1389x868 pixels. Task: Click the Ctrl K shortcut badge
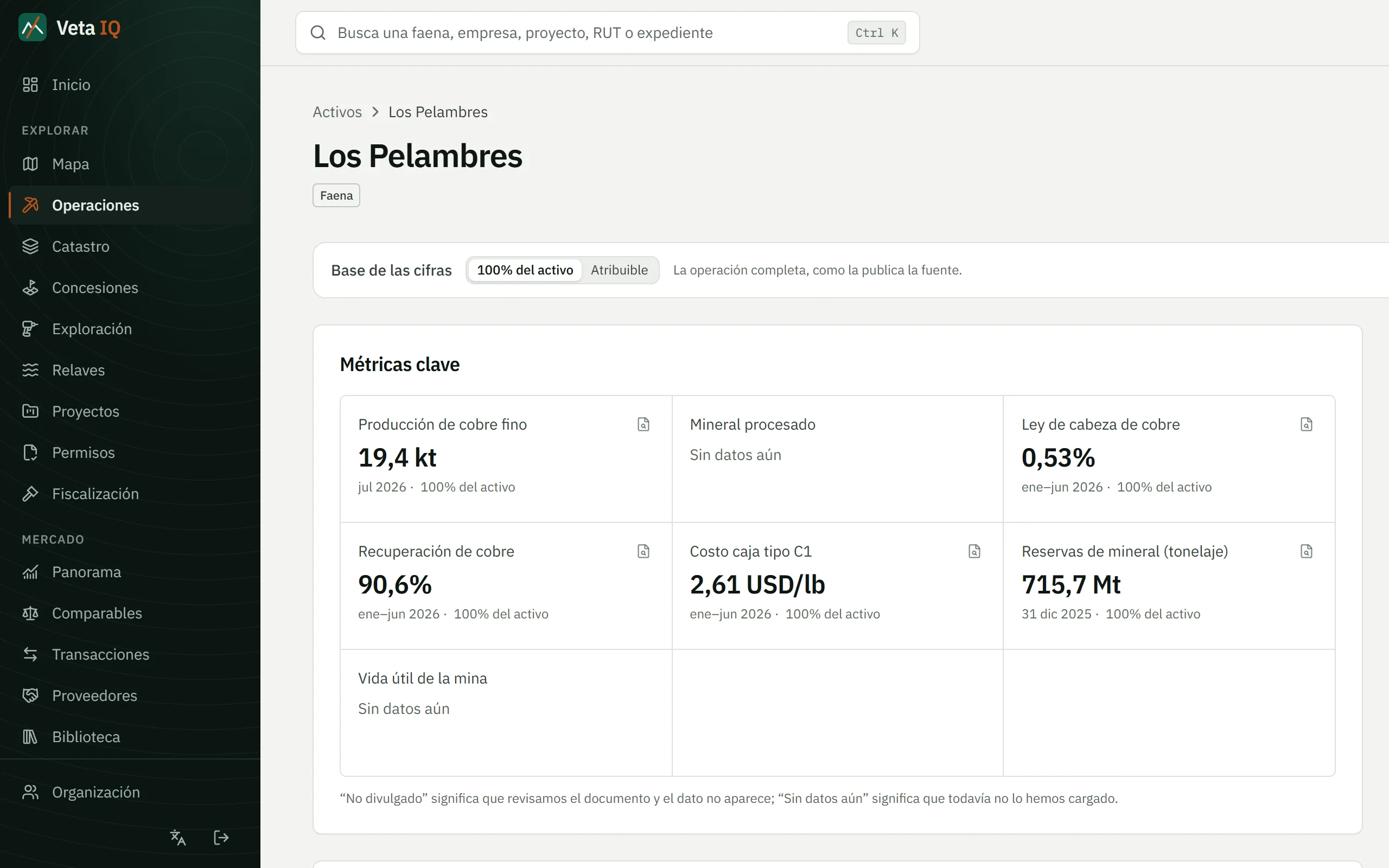pyautogui.click(x=876, y=33)
